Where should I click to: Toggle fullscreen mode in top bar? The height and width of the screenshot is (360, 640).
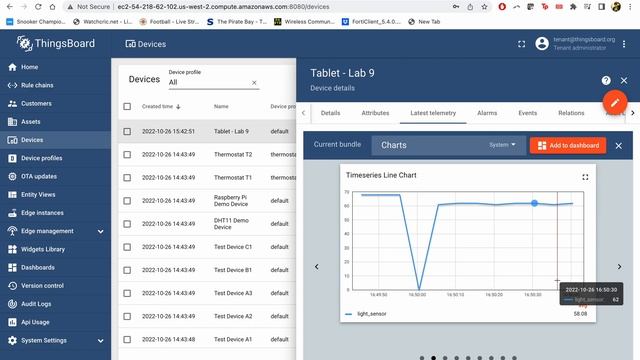(521, 44)
